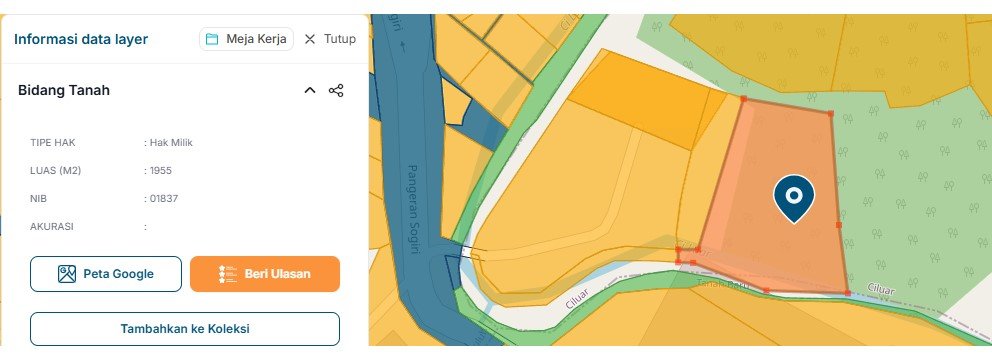
Task: Click the small outlined parcel in blue area
Action: [455, 101]
